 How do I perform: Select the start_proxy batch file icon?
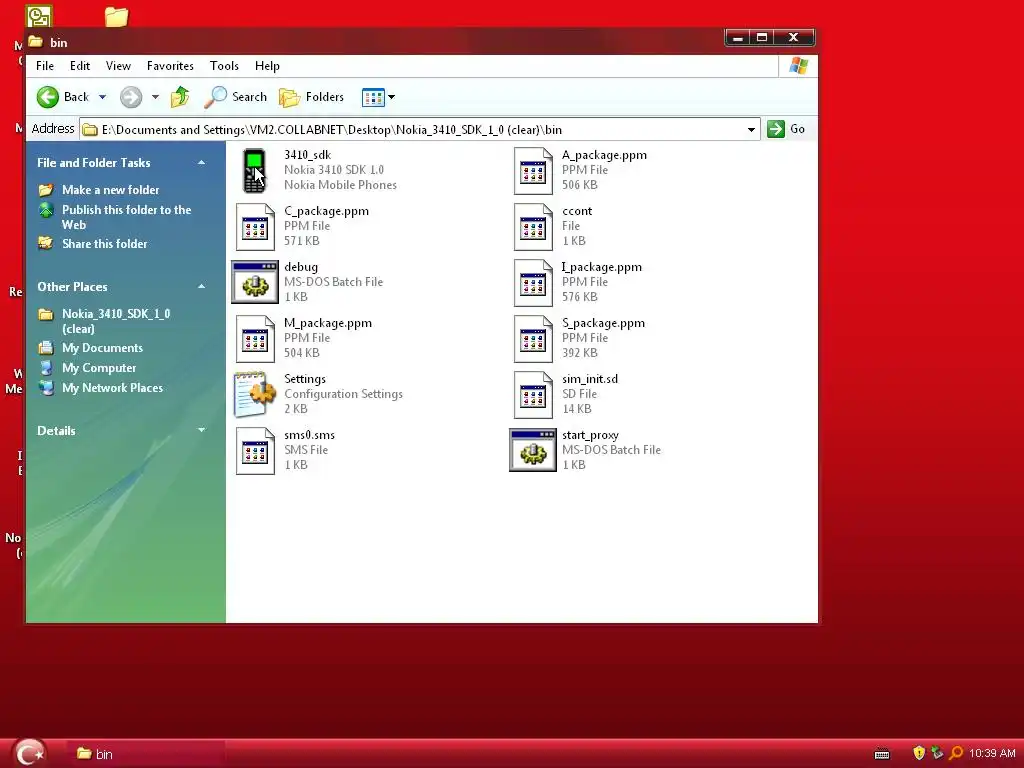[x=533, y=450]
